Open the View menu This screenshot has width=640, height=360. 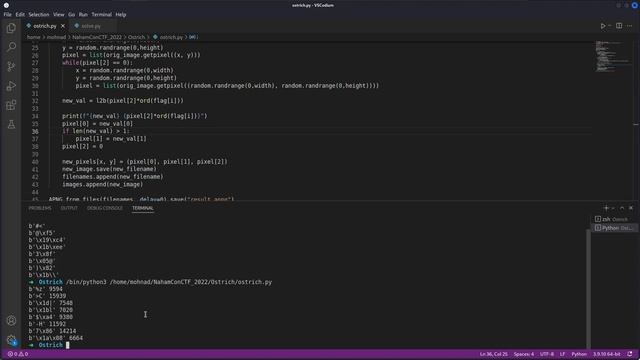(58, 15)
